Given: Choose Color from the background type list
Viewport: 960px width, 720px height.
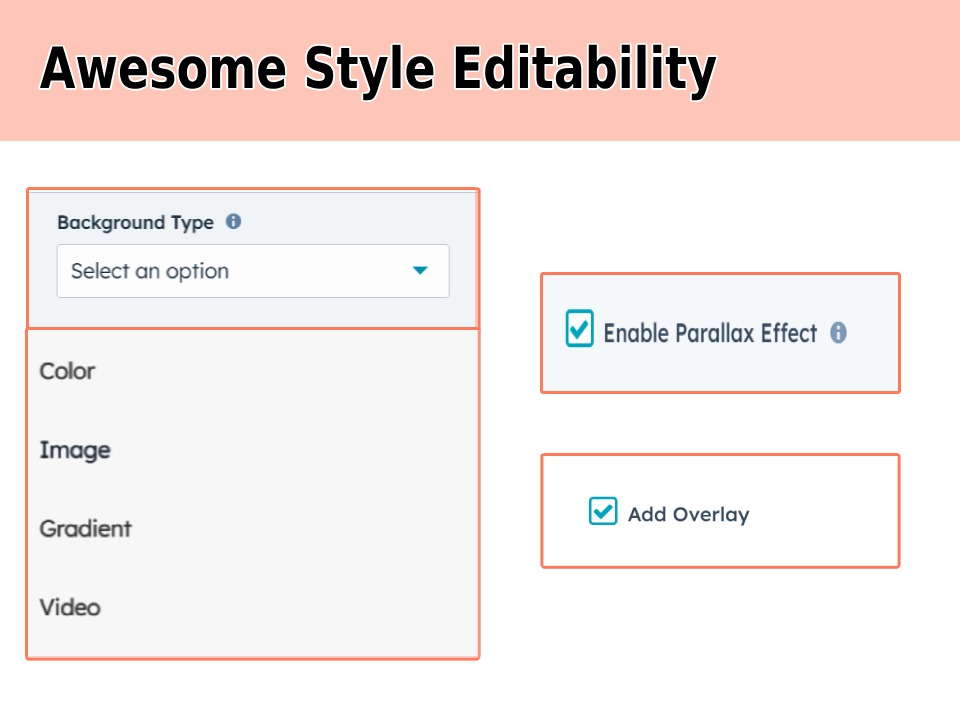Looking at the screenshot, I should point(67,371).
